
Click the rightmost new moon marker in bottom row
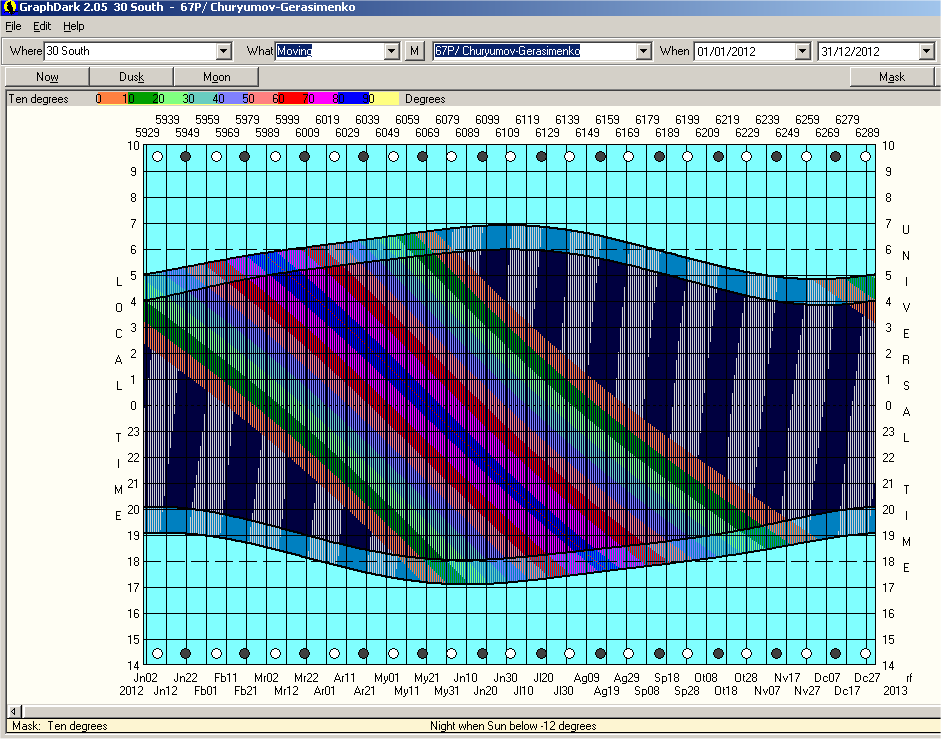pyautogui.click(x=834, y=653)
